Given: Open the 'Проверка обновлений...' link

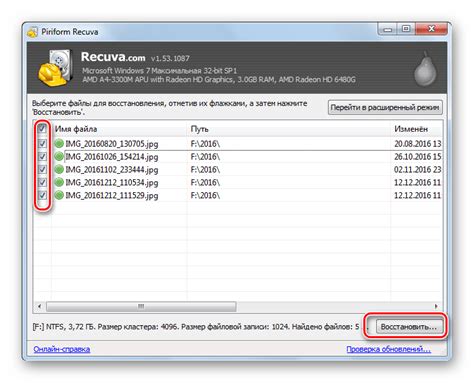Looking at the screenshot, I should tap(388, 349).
